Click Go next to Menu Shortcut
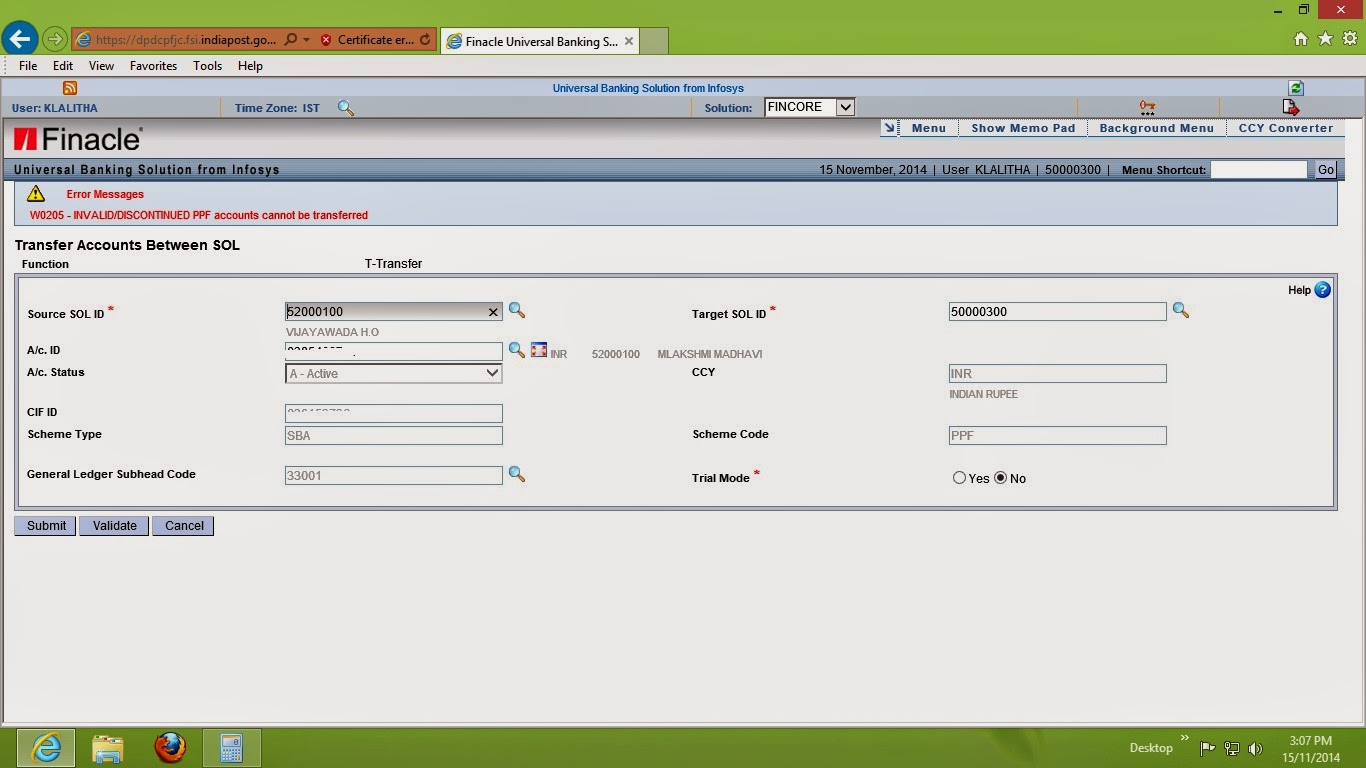Screen dimensions: 1366x768 [1325, 170]
